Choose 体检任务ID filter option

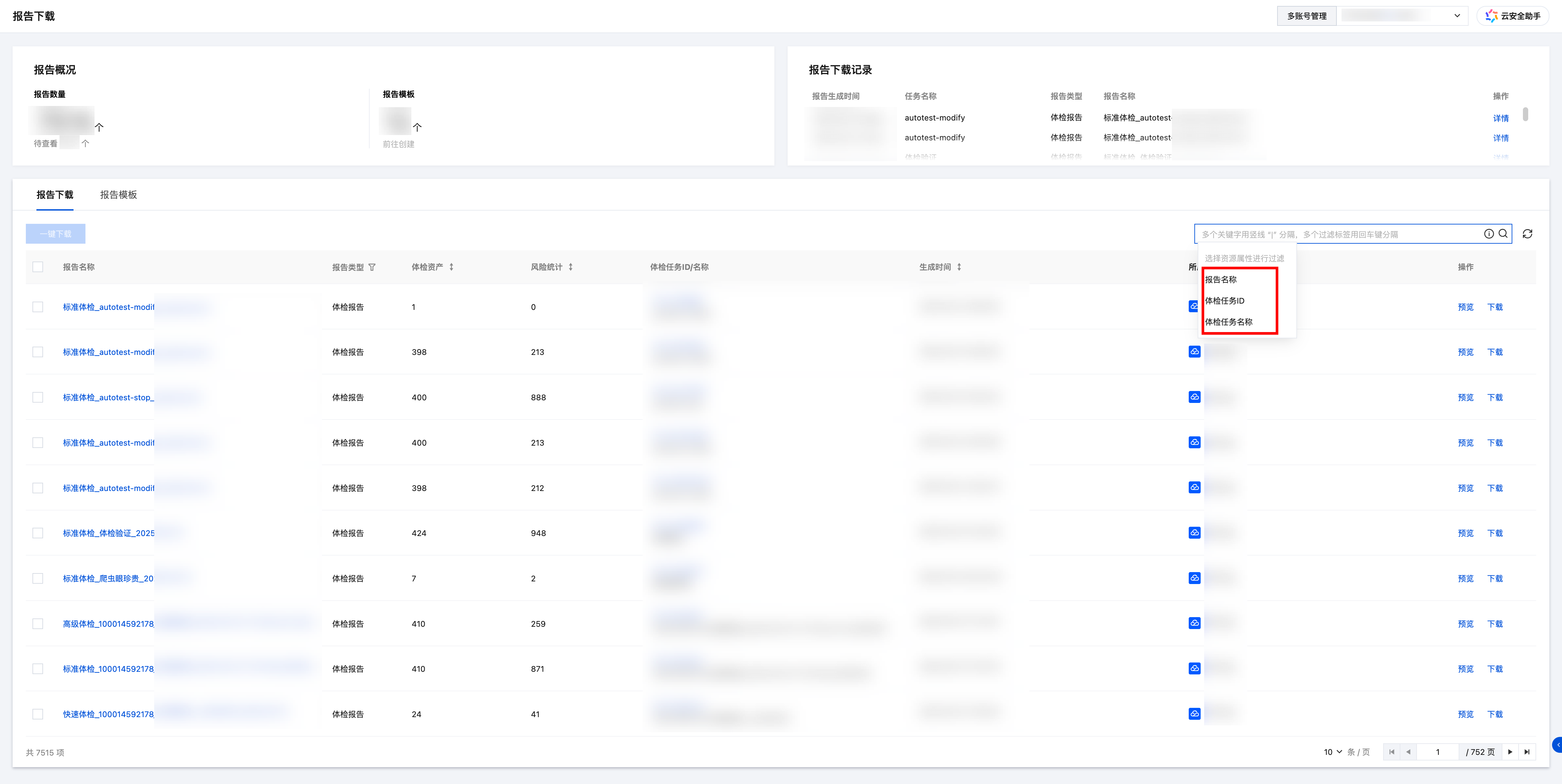coord(1224,301)
